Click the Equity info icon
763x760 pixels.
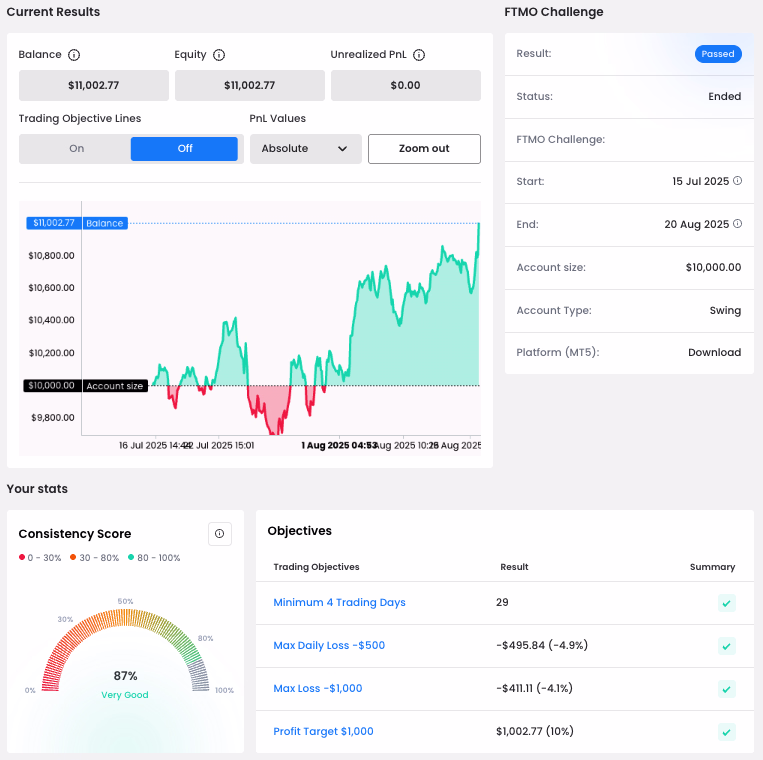[x=219, y=55]
